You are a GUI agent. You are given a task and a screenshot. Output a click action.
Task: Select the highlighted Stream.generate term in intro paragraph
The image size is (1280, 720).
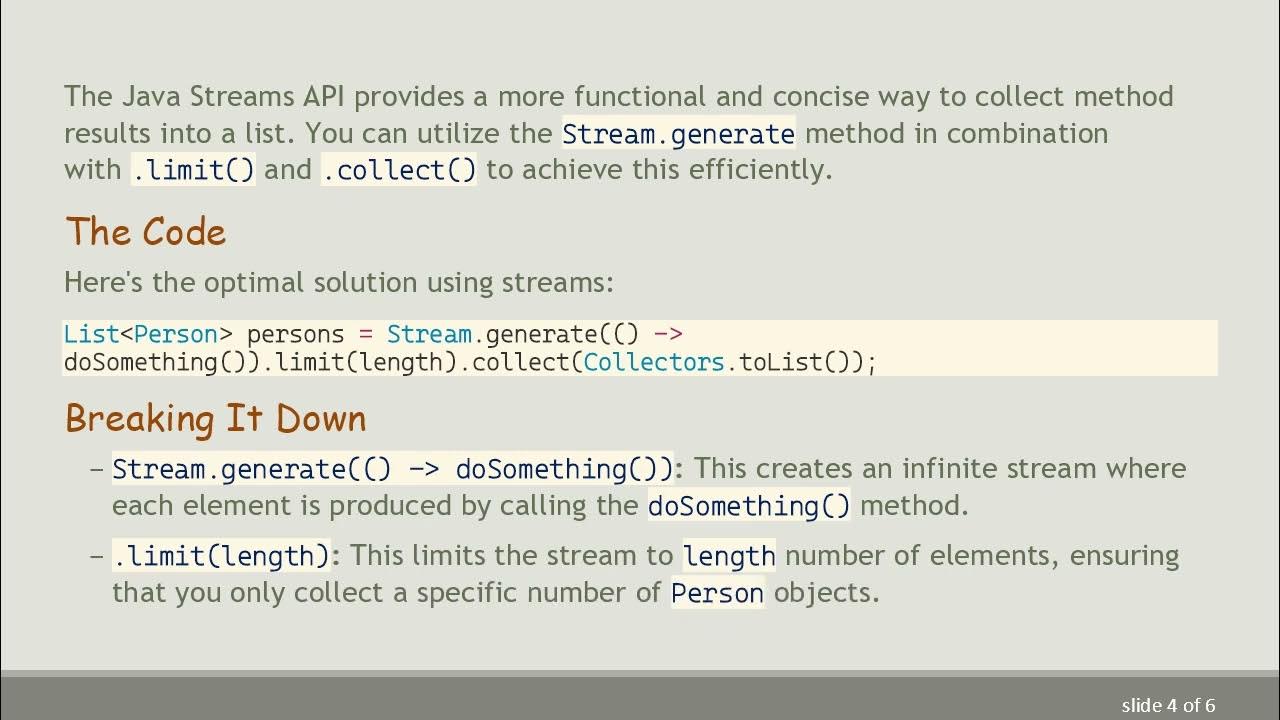[678, 134]
